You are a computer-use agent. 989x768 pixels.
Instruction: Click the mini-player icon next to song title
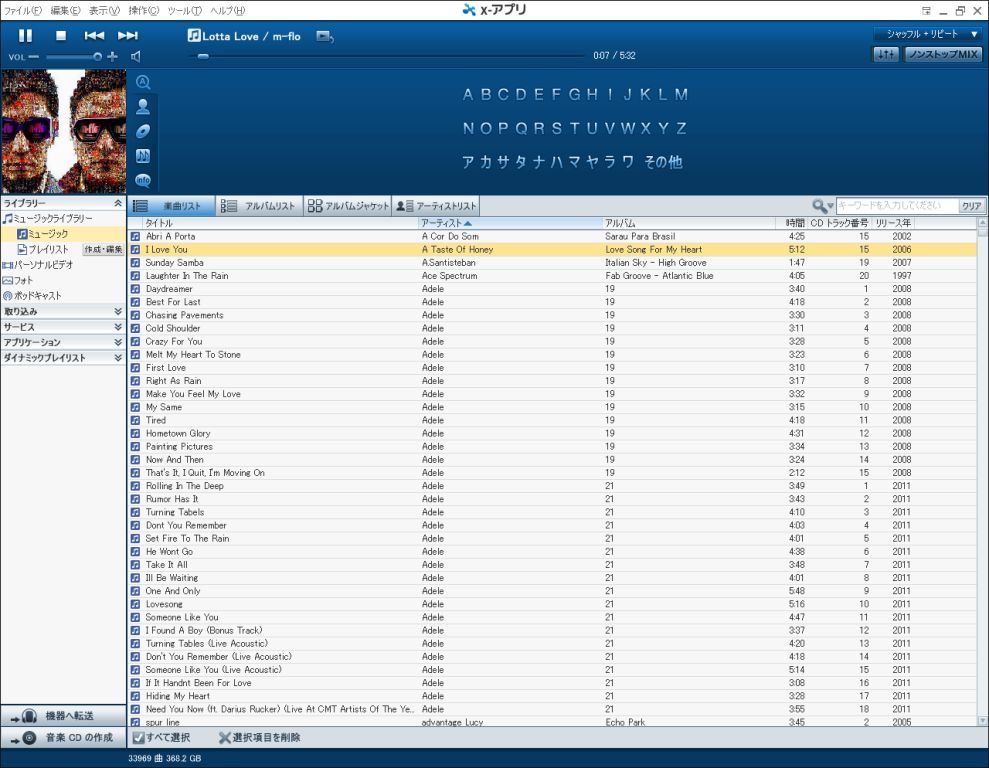tap(324, 37)
